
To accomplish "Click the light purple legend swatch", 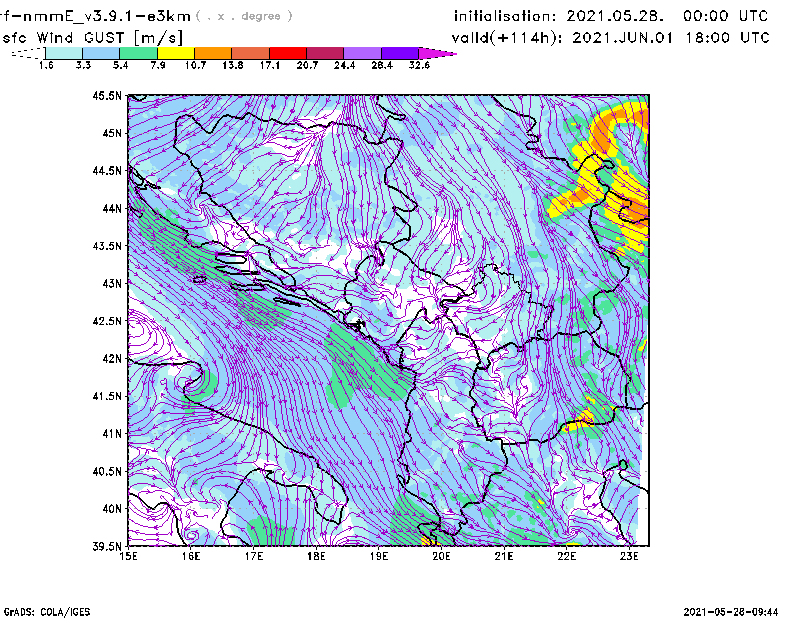I will (x=363, y=53).
